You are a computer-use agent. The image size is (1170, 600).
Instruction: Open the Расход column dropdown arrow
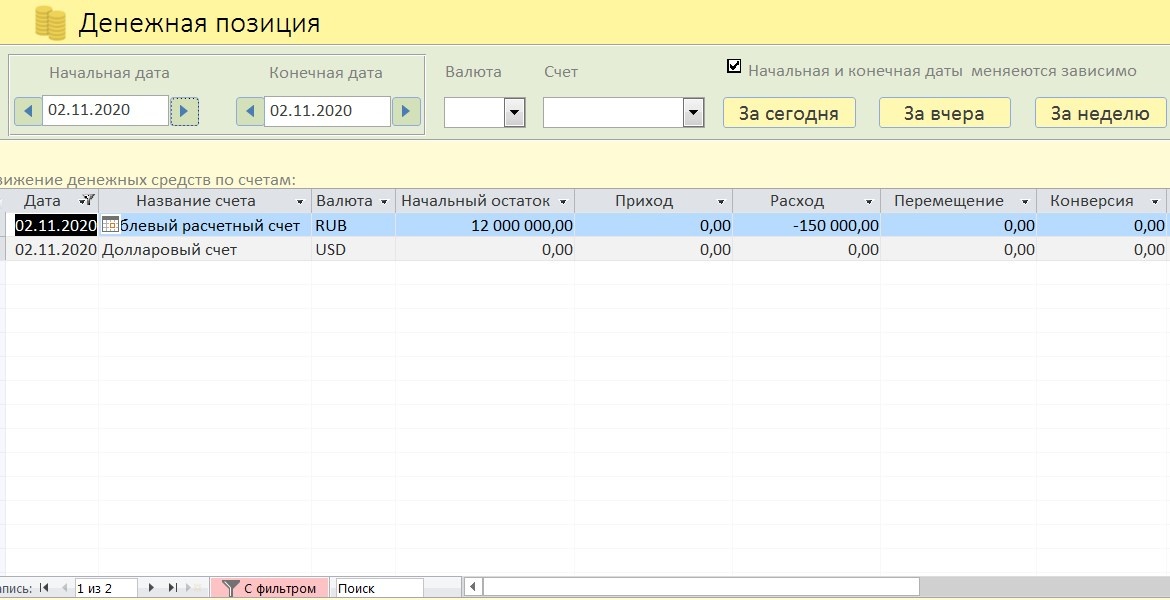(869, 201)
